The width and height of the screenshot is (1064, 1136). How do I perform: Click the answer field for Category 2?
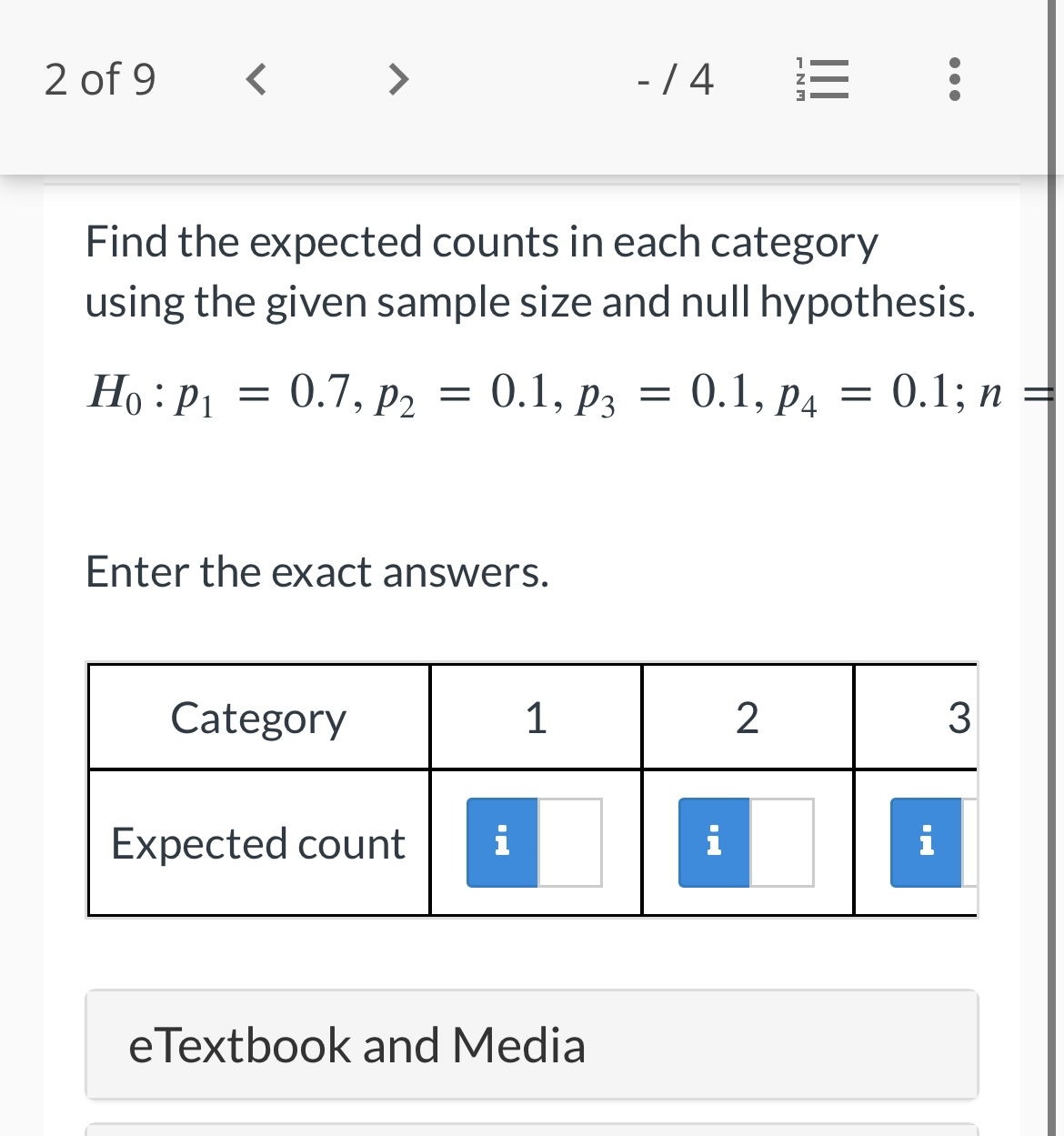(780, 843)
